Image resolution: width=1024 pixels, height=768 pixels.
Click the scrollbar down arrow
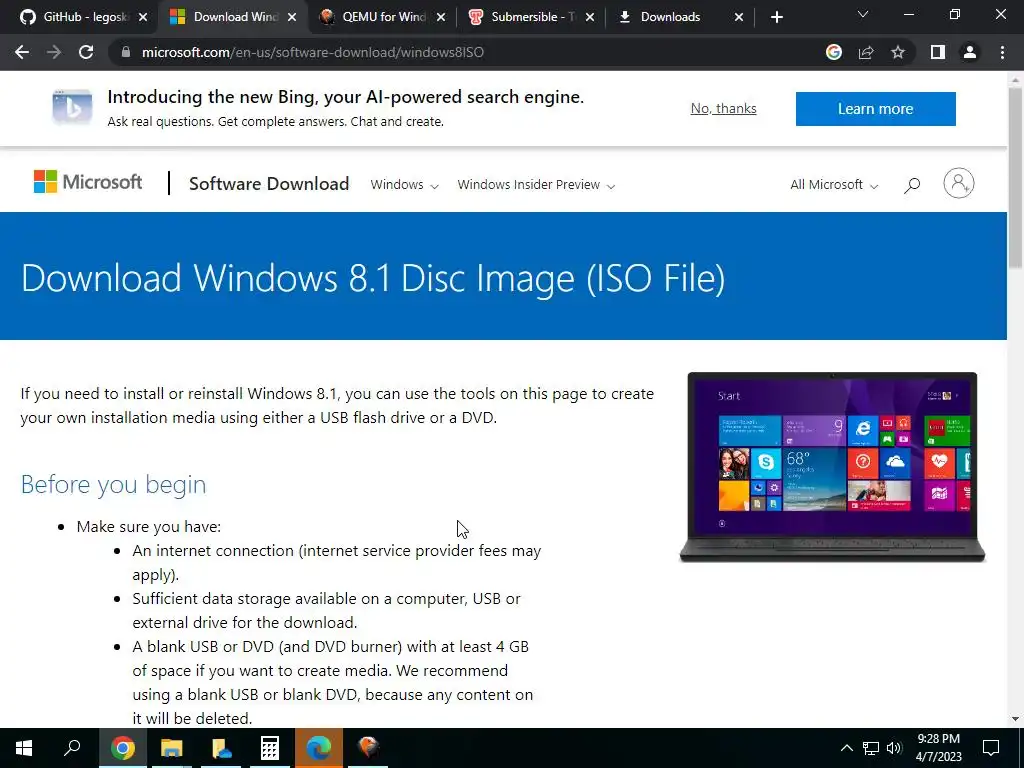click(x=1015, y=719)
